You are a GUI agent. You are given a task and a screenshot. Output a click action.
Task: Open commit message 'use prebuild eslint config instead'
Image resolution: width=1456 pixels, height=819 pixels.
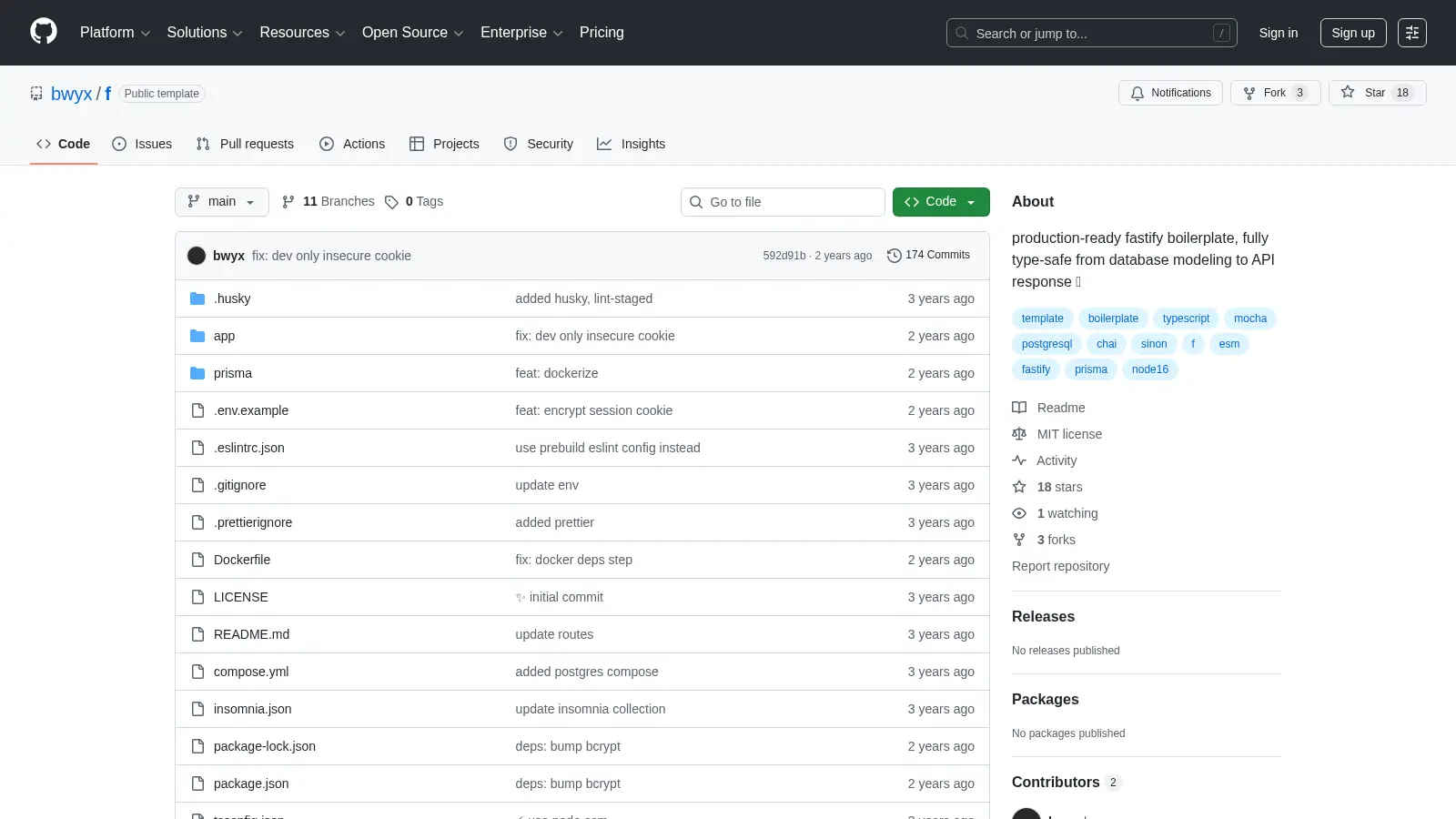[608, 448]
